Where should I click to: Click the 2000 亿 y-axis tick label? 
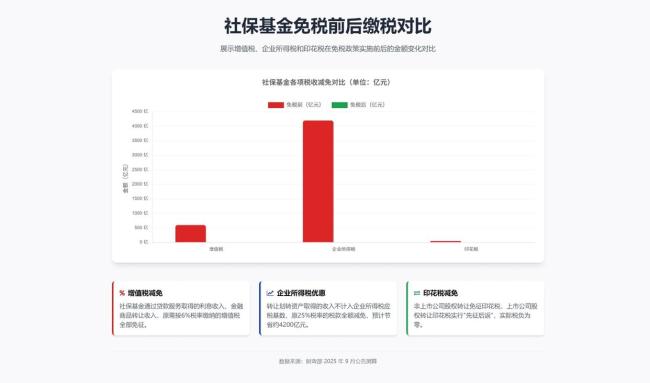140,184
